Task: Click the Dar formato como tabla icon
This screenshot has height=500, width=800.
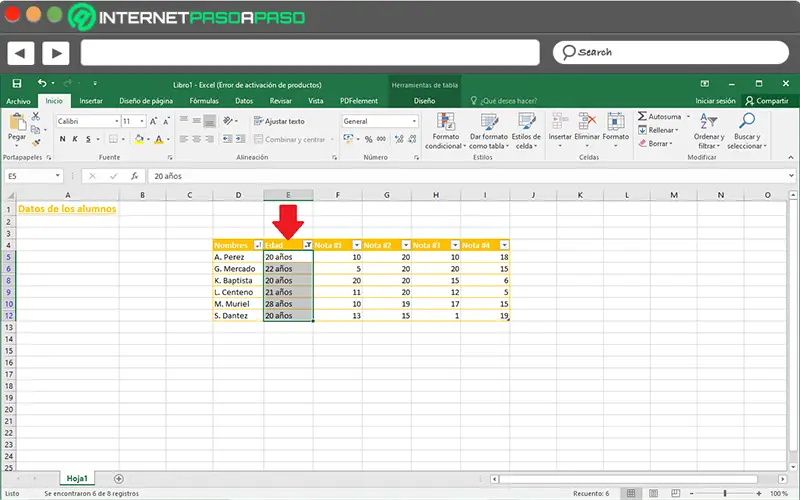Action: 489,122
